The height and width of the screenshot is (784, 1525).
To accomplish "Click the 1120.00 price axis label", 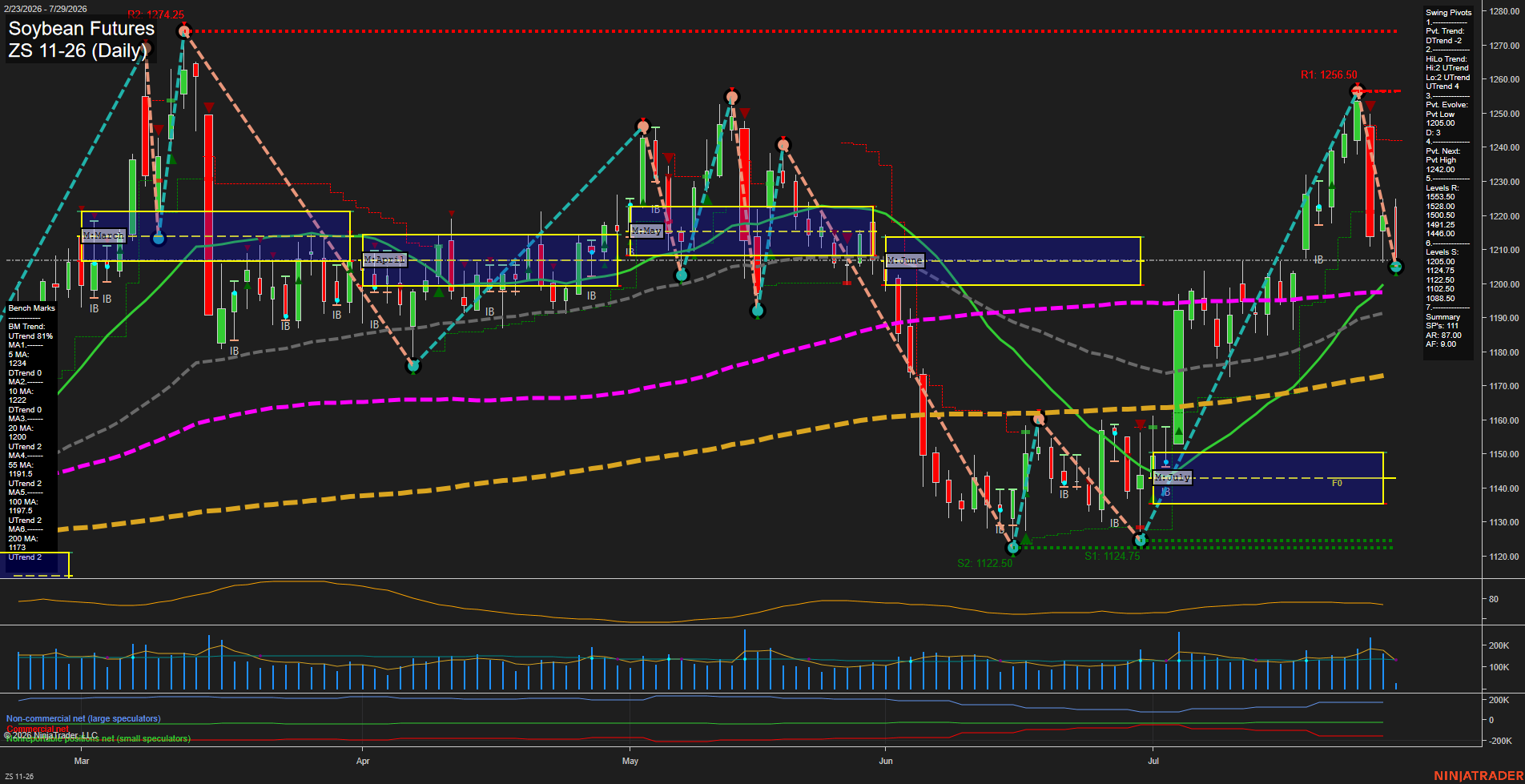I will tap(1504, 557).
